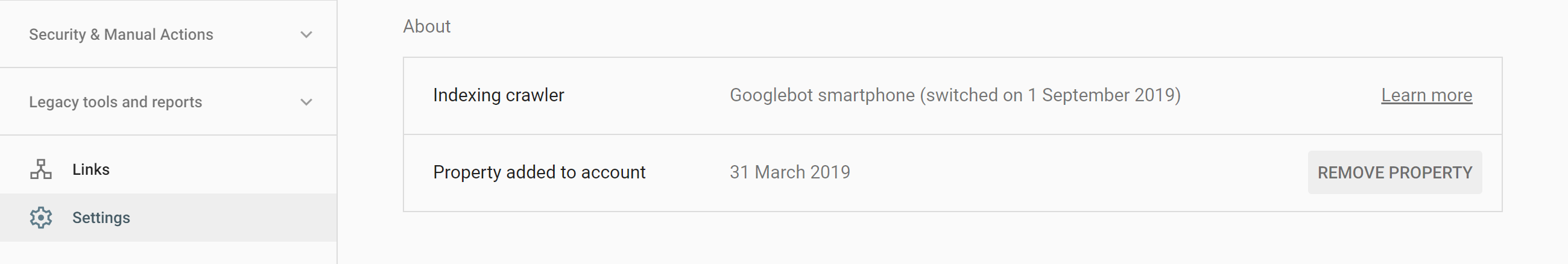
Task: Select the Indexing crawler label
Action: [499, 95]
